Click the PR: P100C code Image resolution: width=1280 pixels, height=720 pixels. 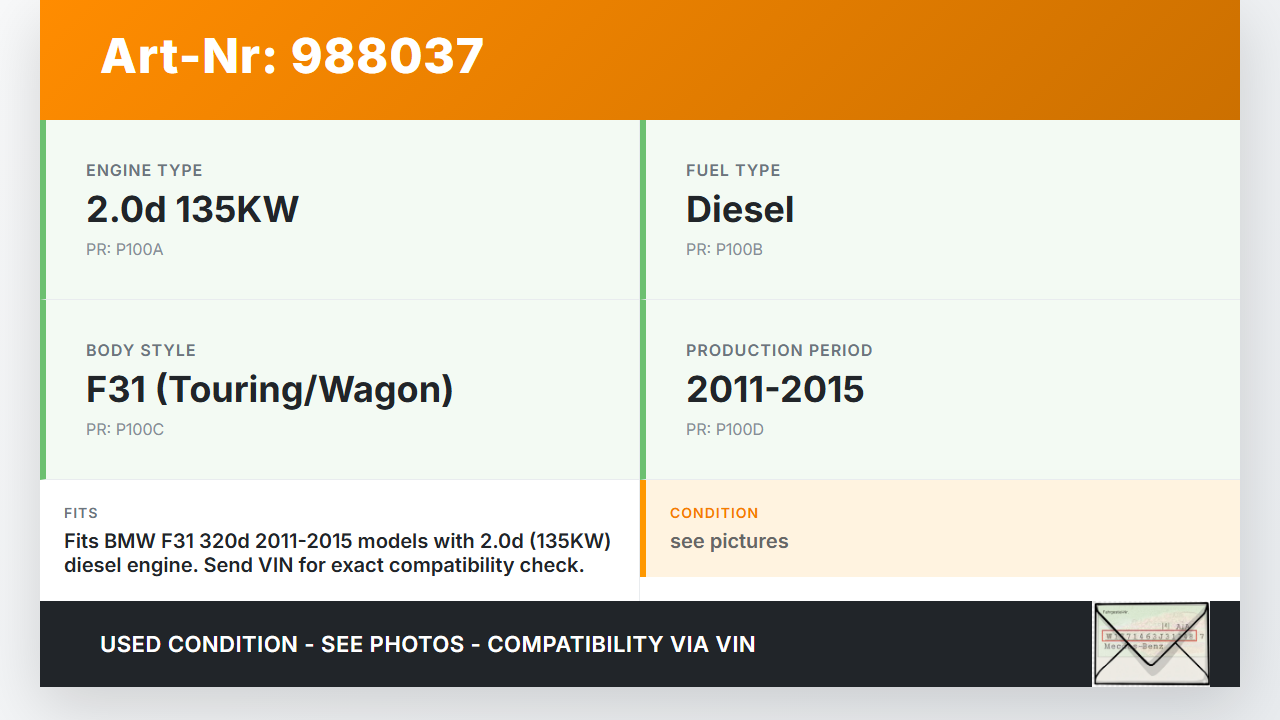124,430
